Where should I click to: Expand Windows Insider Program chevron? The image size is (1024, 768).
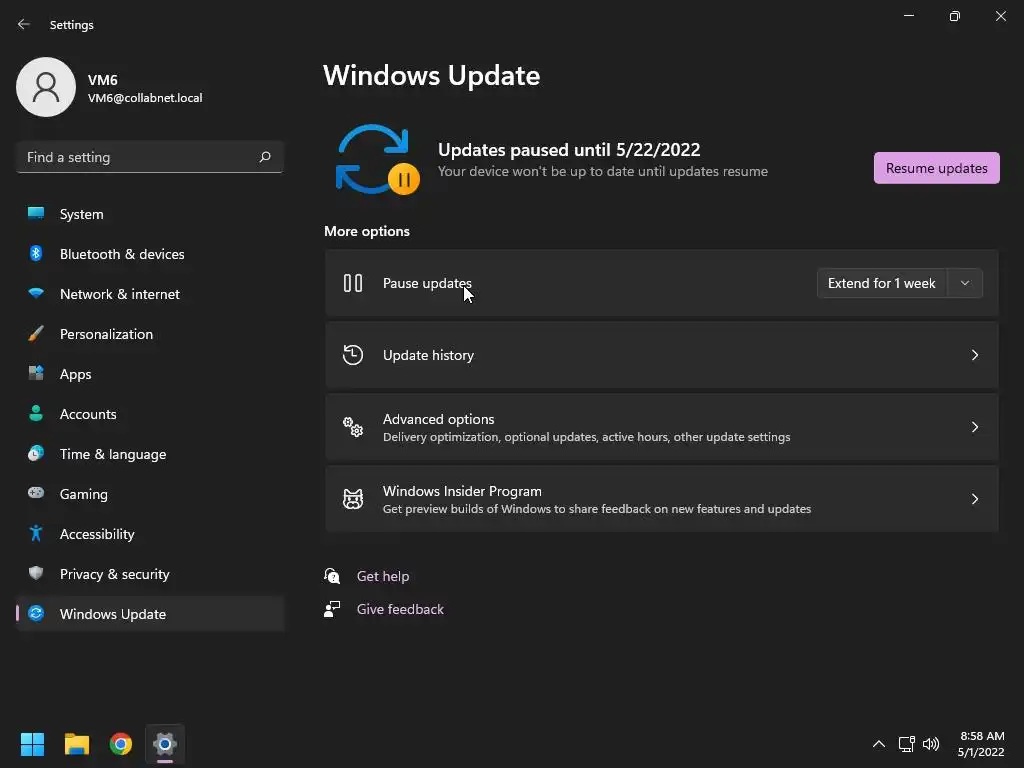pos(974,499)
